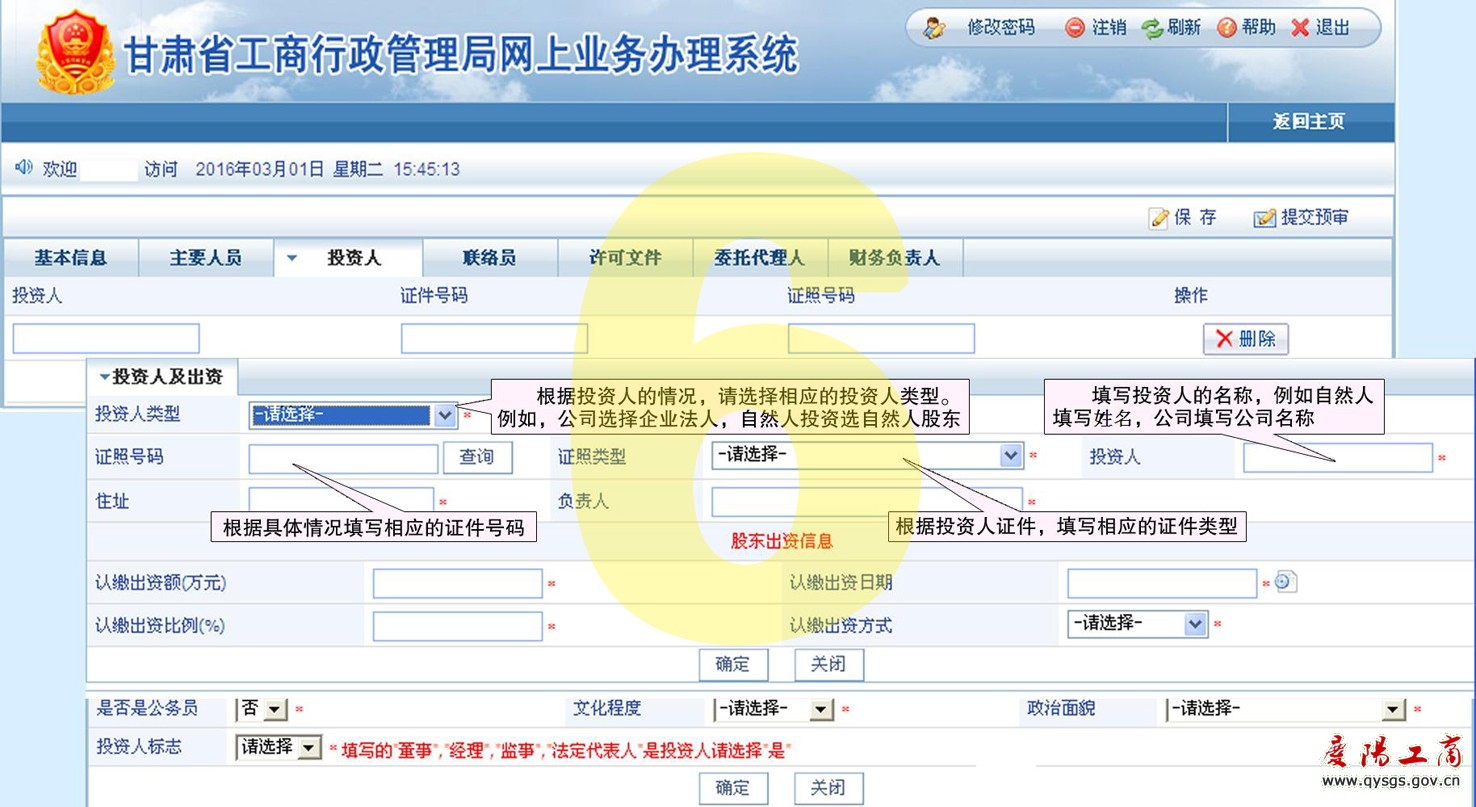Click the national emblem logo
This screenshot has height=807, width=1476.
coord(75,52)
